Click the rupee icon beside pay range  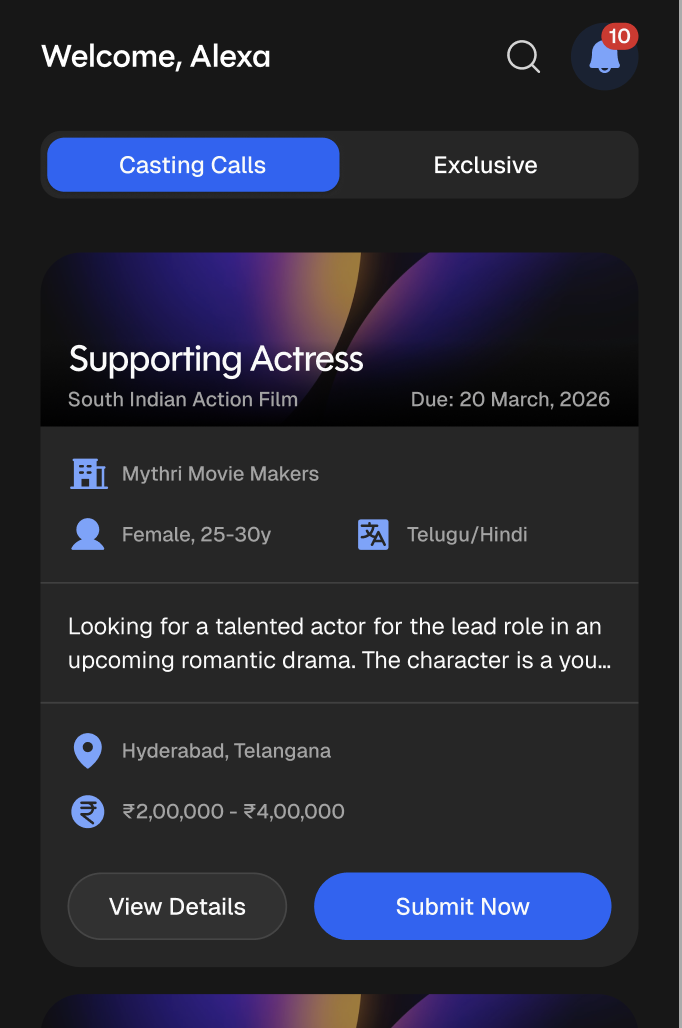point(87,812)
